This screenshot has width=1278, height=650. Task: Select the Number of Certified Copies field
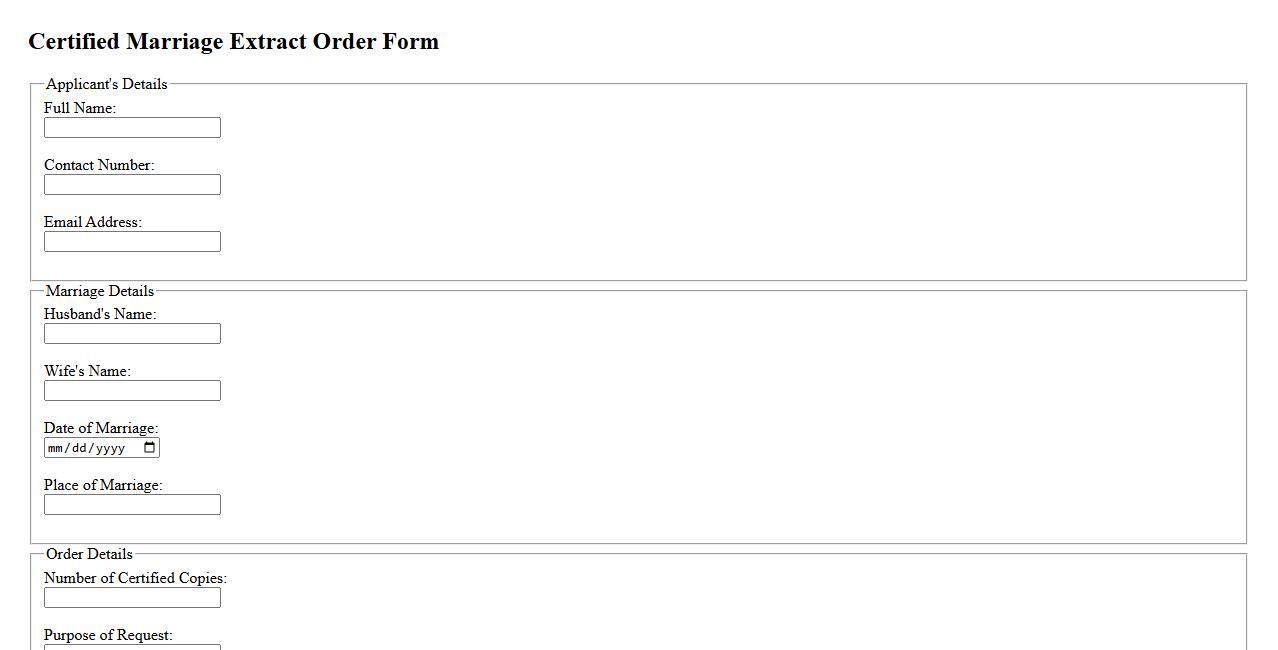click(132, 598)
